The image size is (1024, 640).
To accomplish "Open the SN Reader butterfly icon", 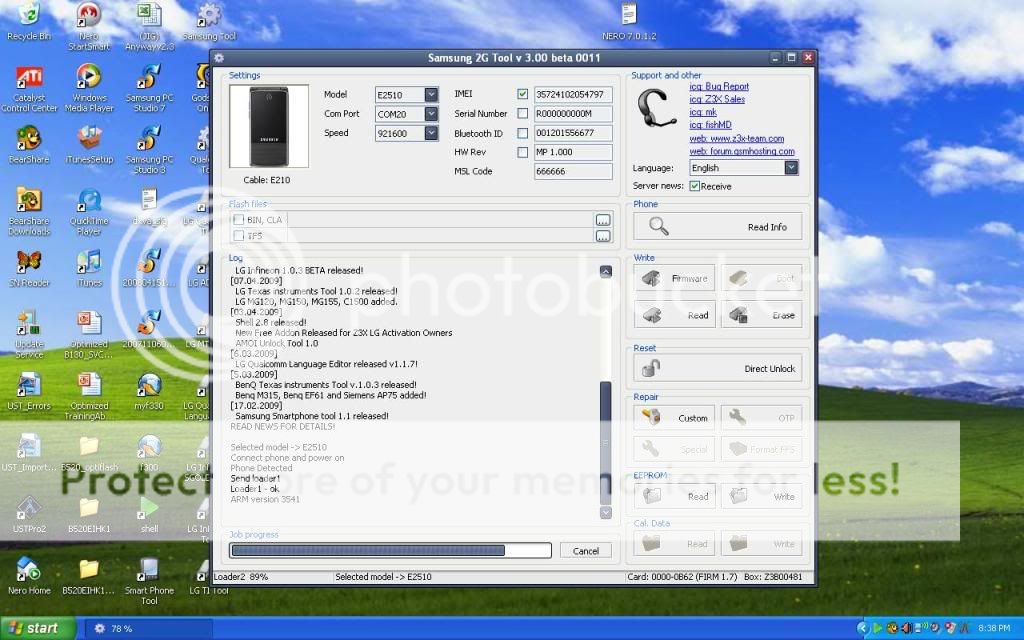I will tap(29, 268).
